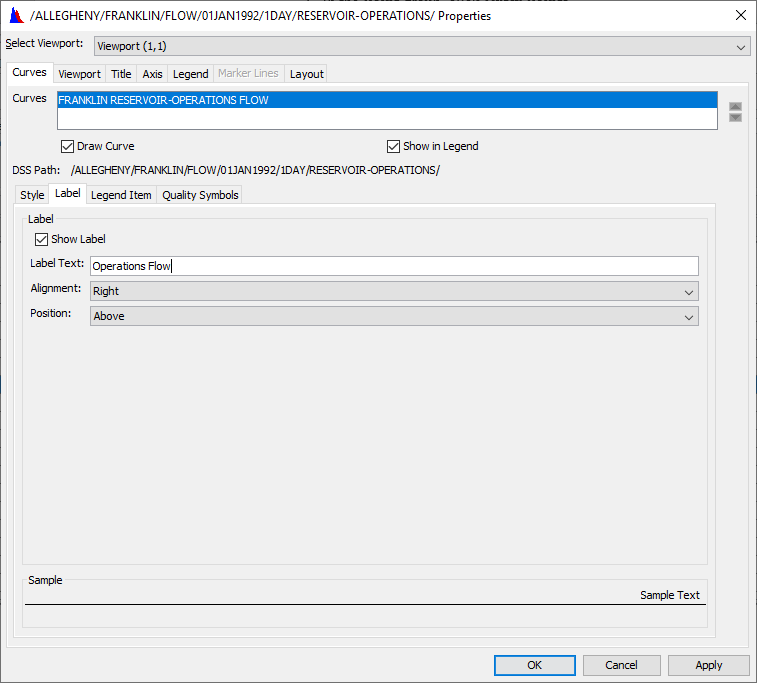This screenshot has width=757, height=683.
Task: Disable the Show Label checkbox
Action: [x=41, y=239]
